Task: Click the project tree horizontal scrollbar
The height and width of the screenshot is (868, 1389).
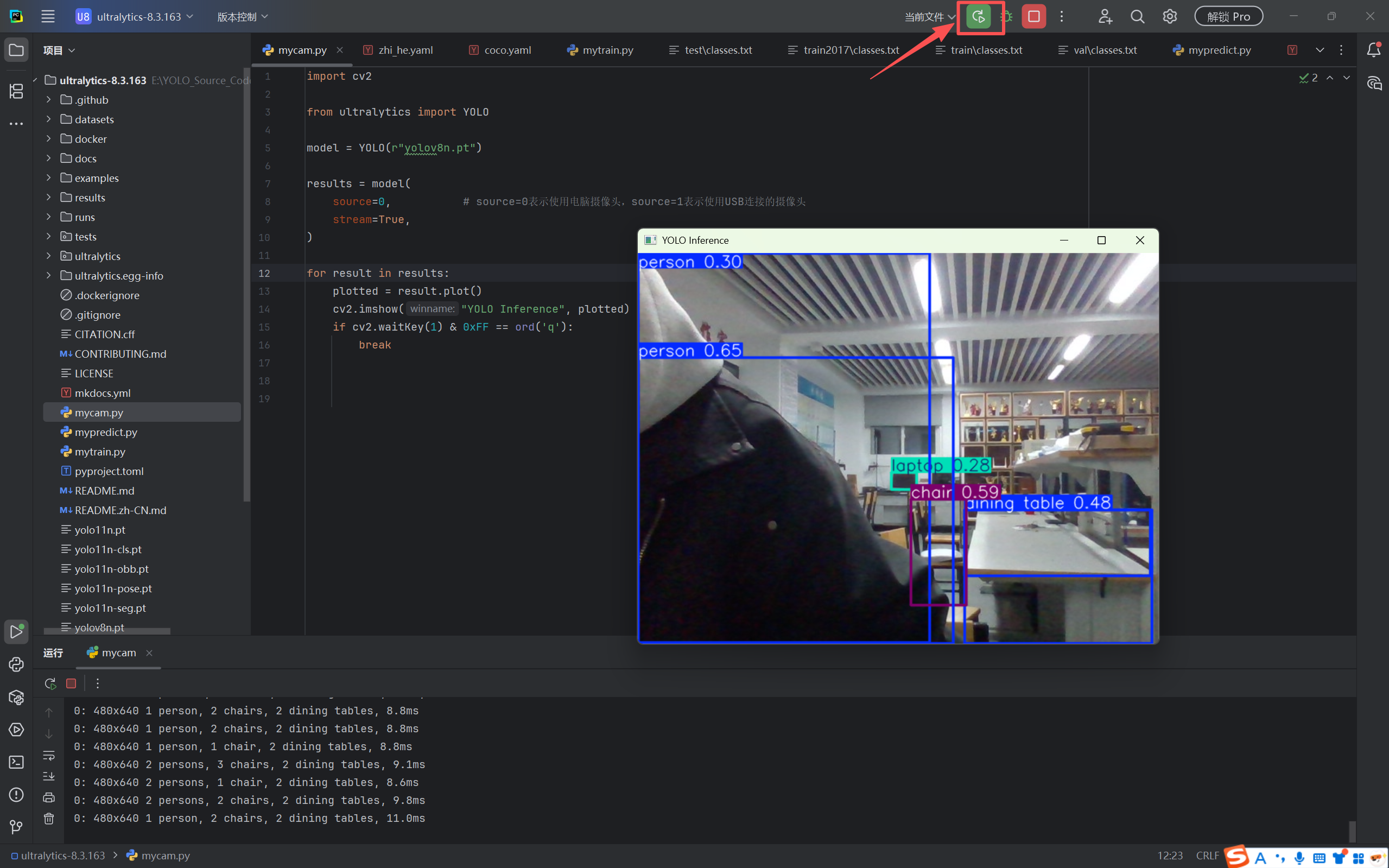Action: (107, 631)
